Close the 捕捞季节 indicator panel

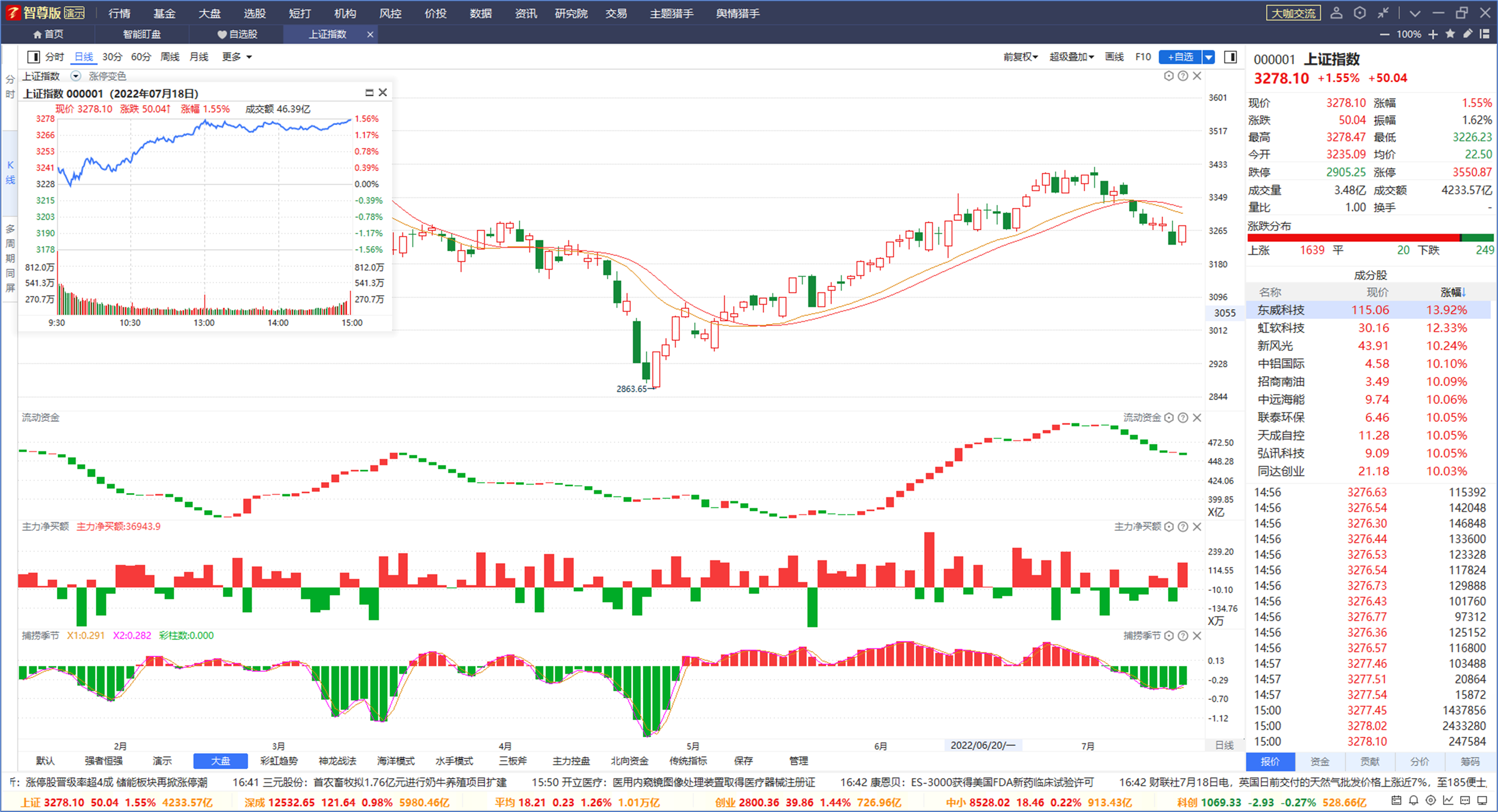pyautogui.click(x=1197, y=636)
